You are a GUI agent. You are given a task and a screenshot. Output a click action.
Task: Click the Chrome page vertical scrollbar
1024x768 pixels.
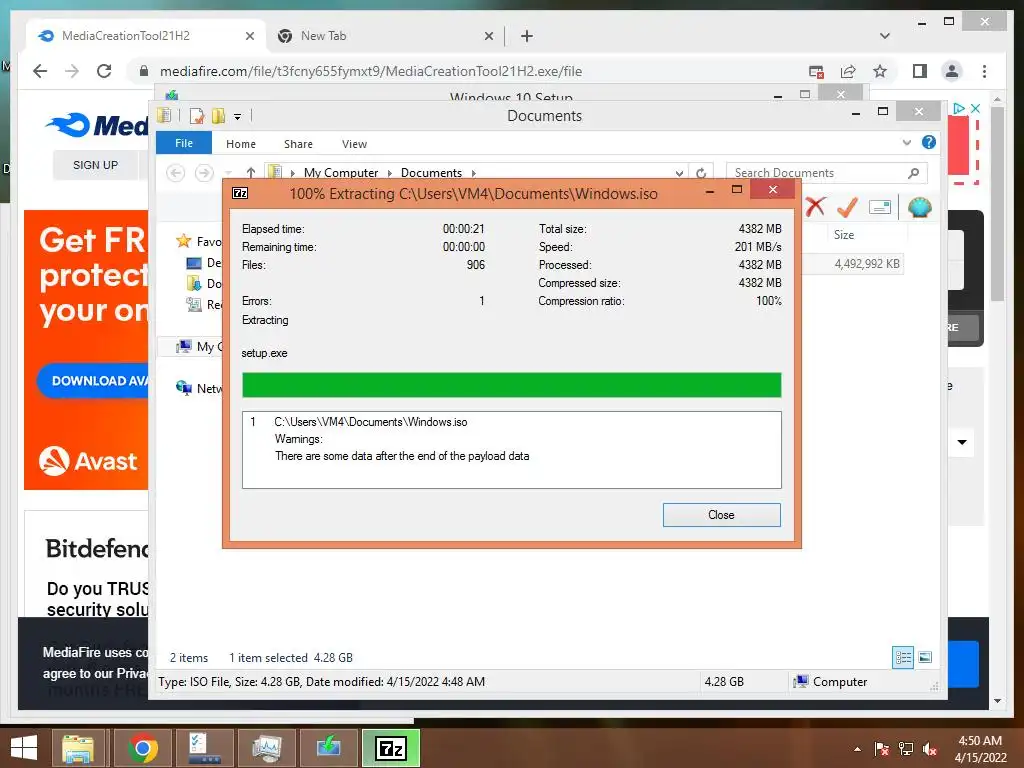click(997, 202)
